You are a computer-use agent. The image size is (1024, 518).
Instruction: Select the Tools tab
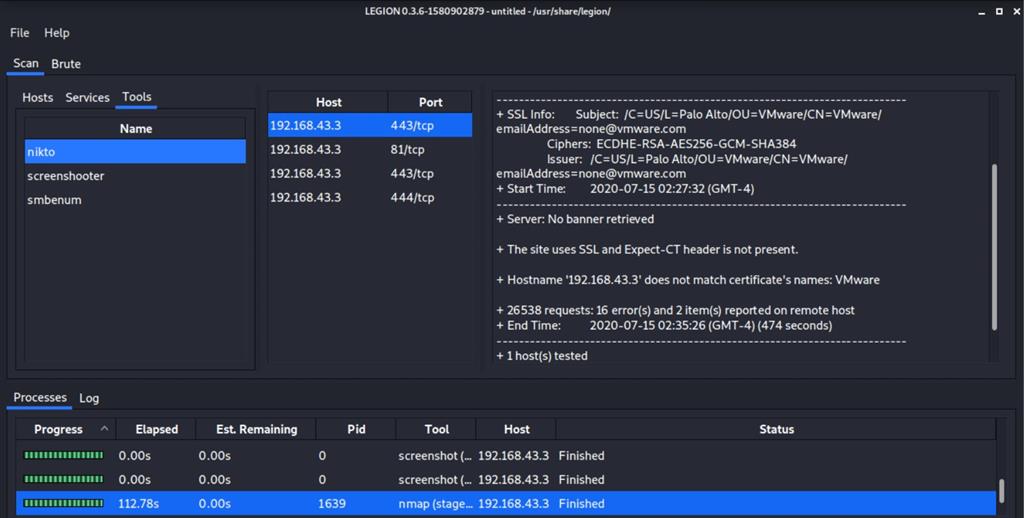pyautogui.click(x=136, y=97)
